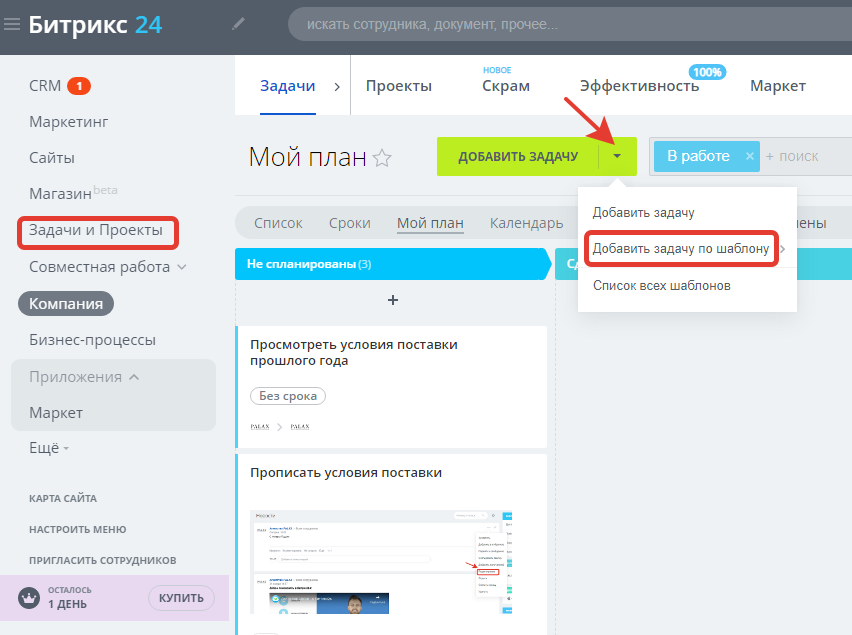Screen dimensions: 852x635
Task: Open Бизнес-процессы section
Action: (x=92, y=340)
